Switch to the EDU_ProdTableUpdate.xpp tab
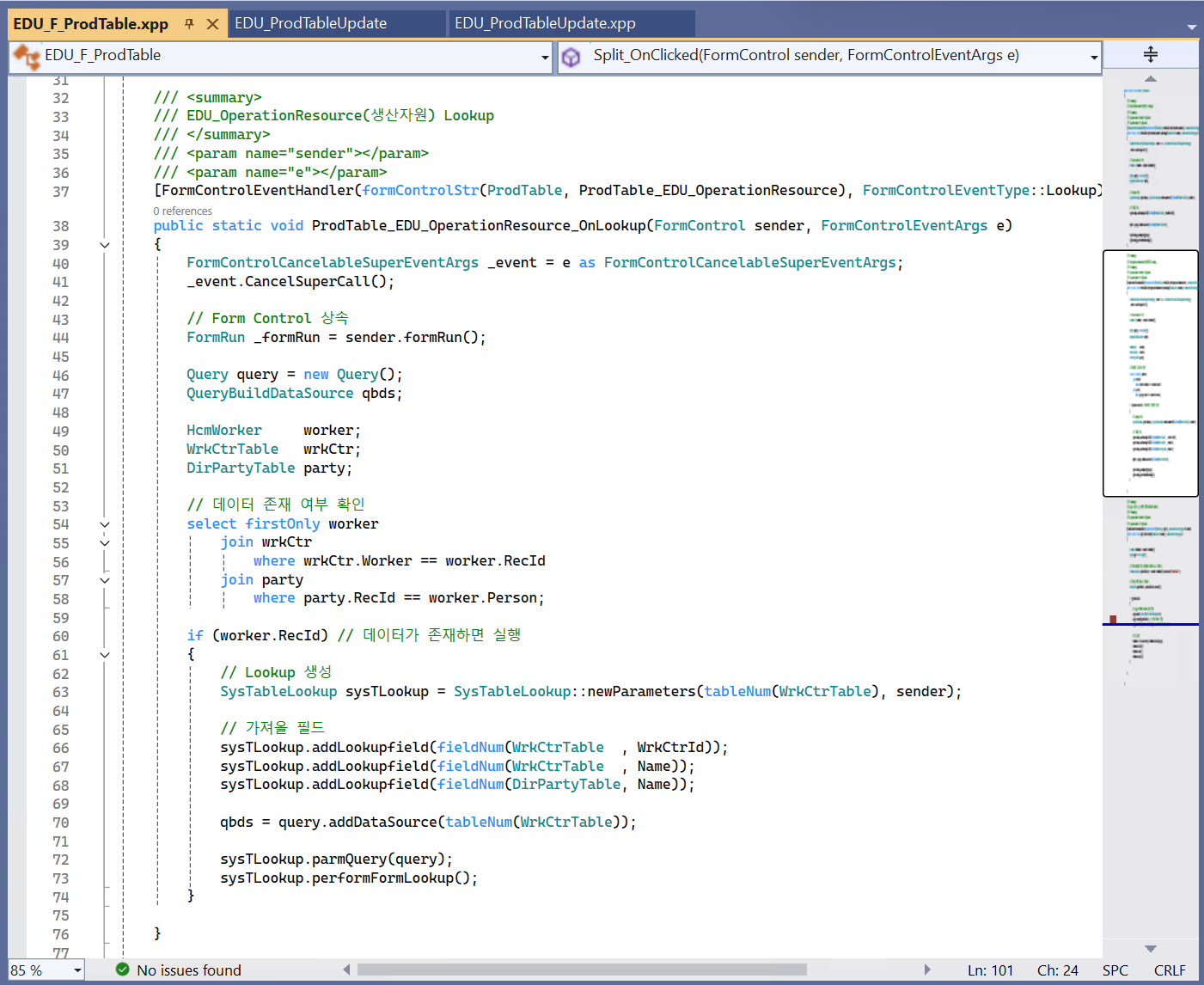Image resolution: width=1204 pixels, height=985 pixels. 545,23
